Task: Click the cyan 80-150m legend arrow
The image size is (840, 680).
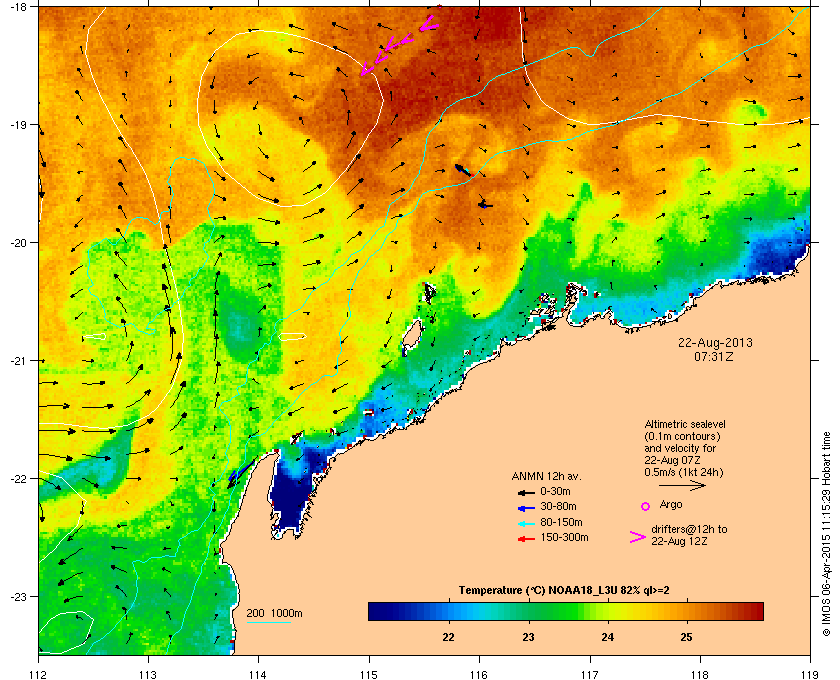Action: [x=526, y=523]
